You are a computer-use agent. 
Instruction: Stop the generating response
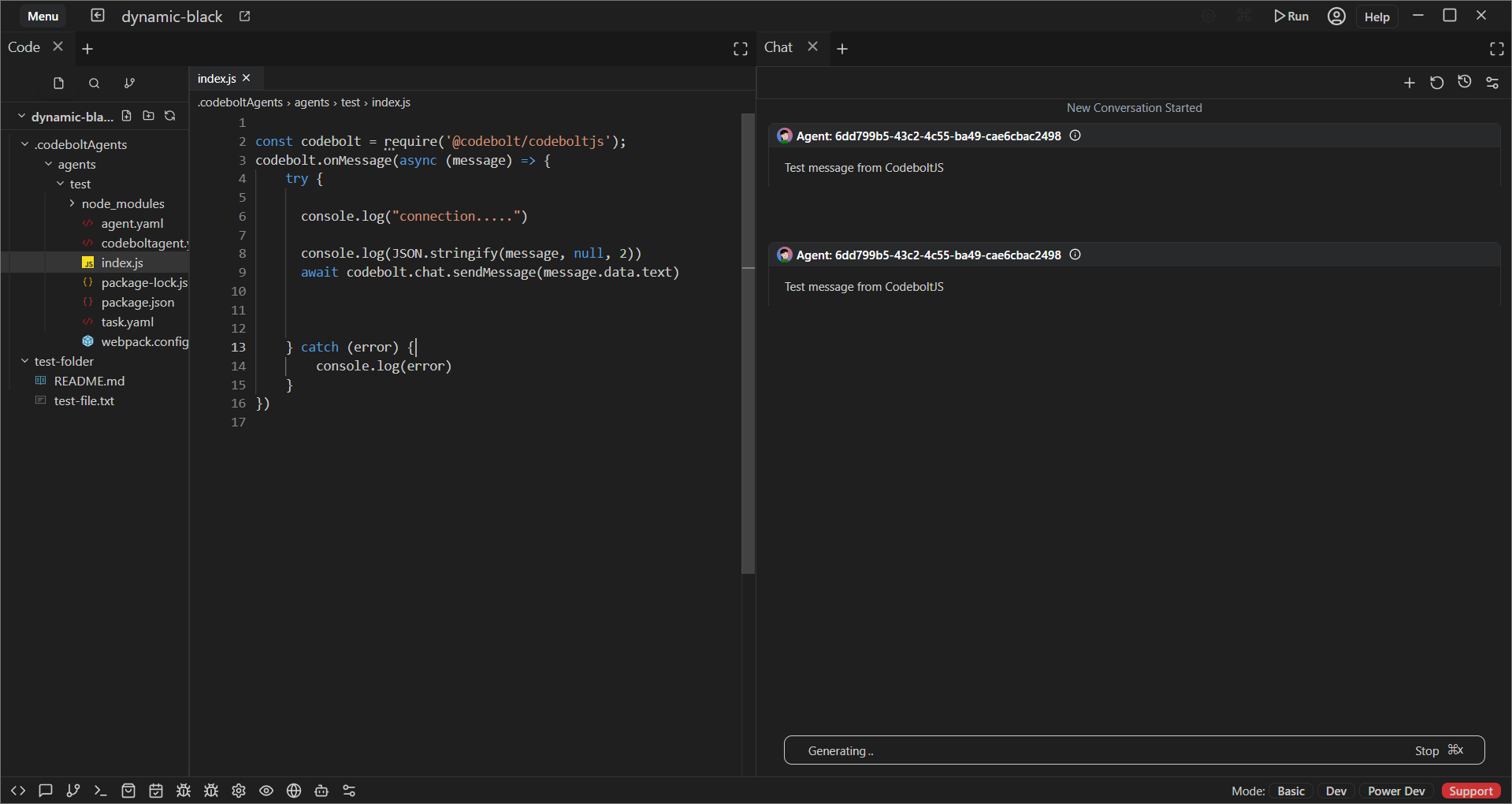tap(1439, 750)
